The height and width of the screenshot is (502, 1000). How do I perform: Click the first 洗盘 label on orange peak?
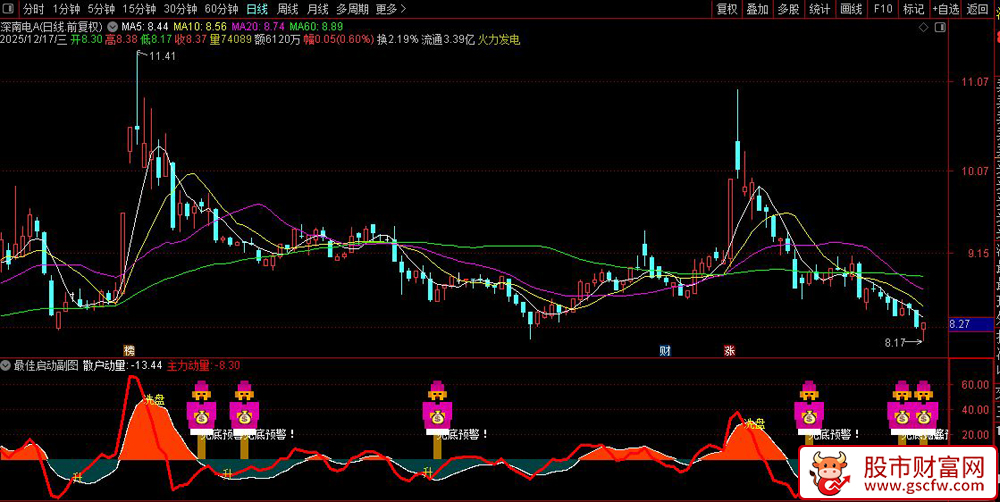[x=154, y=400]
